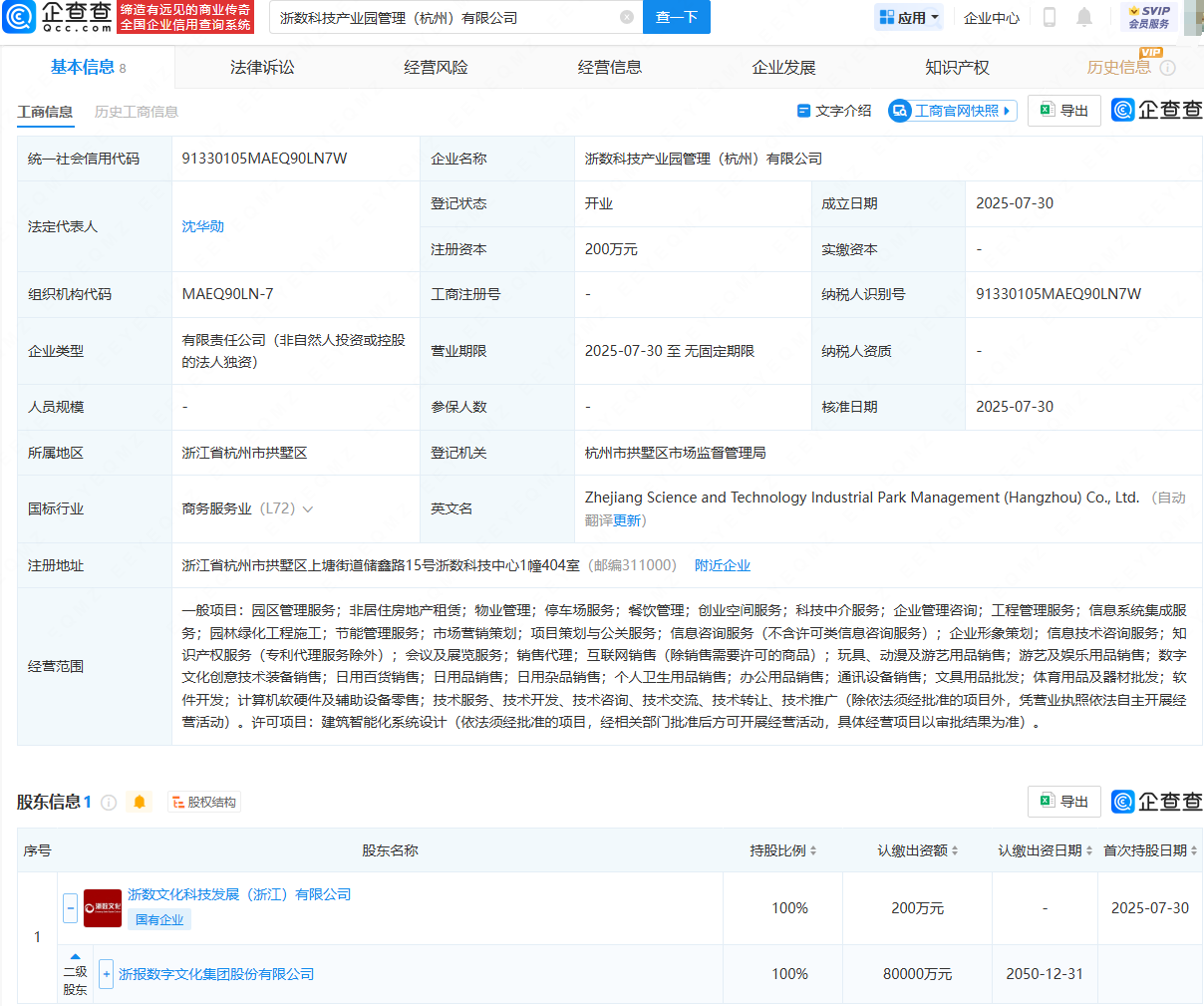1204x1006 pixels.
Task: Export 工商信息 with the upper 导出 button
Action: [x=1064, y=111]
